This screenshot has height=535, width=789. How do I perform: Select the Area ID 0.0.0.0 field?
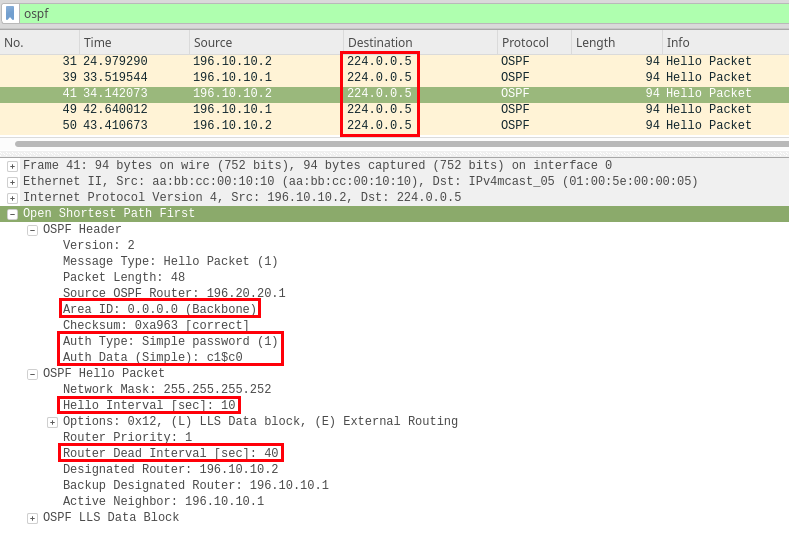[x=160, y=310]
